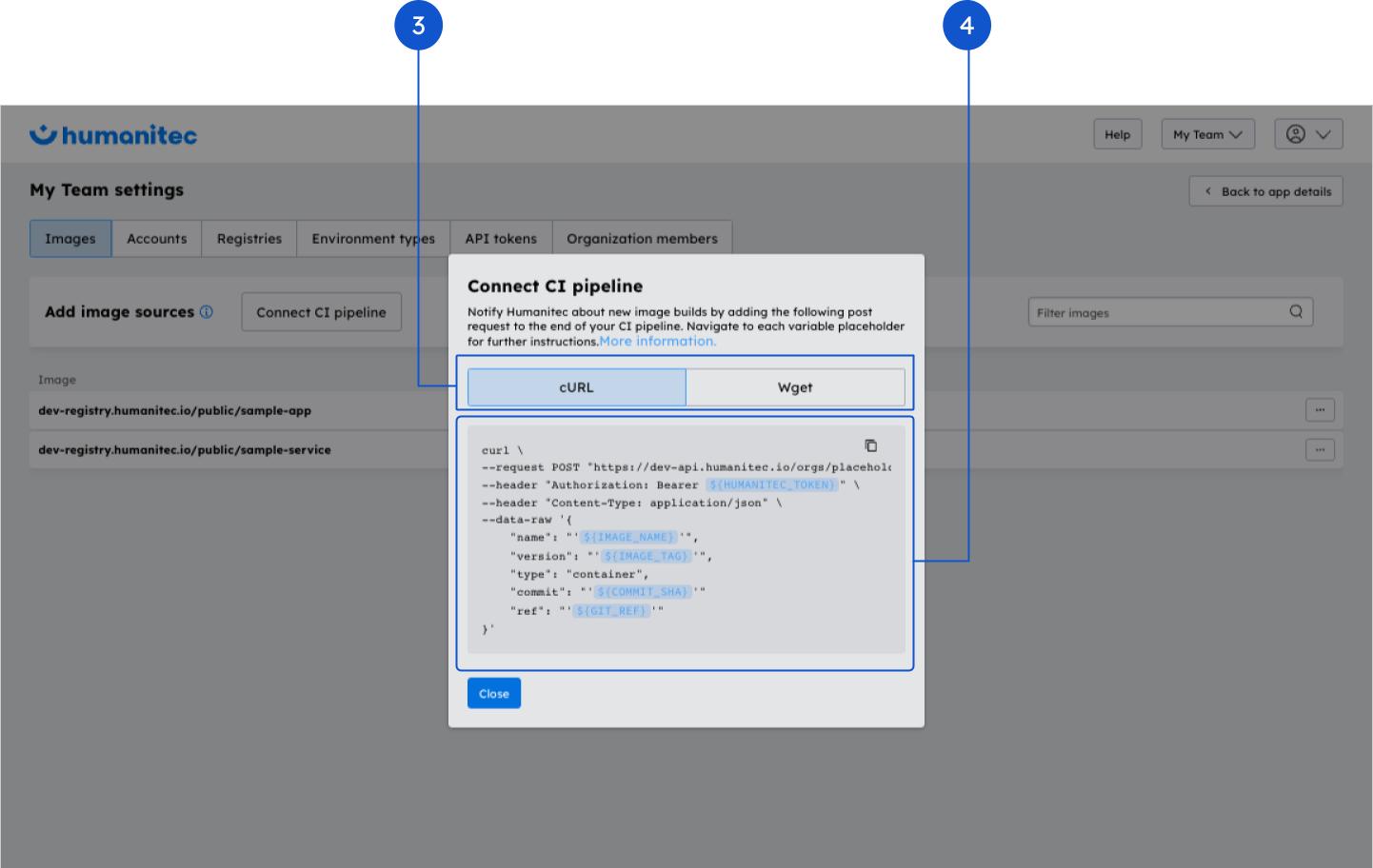Focus the Filter images input field
Image resolution: width=1373 pixels, height=868 pixels.
point(1170,312)
